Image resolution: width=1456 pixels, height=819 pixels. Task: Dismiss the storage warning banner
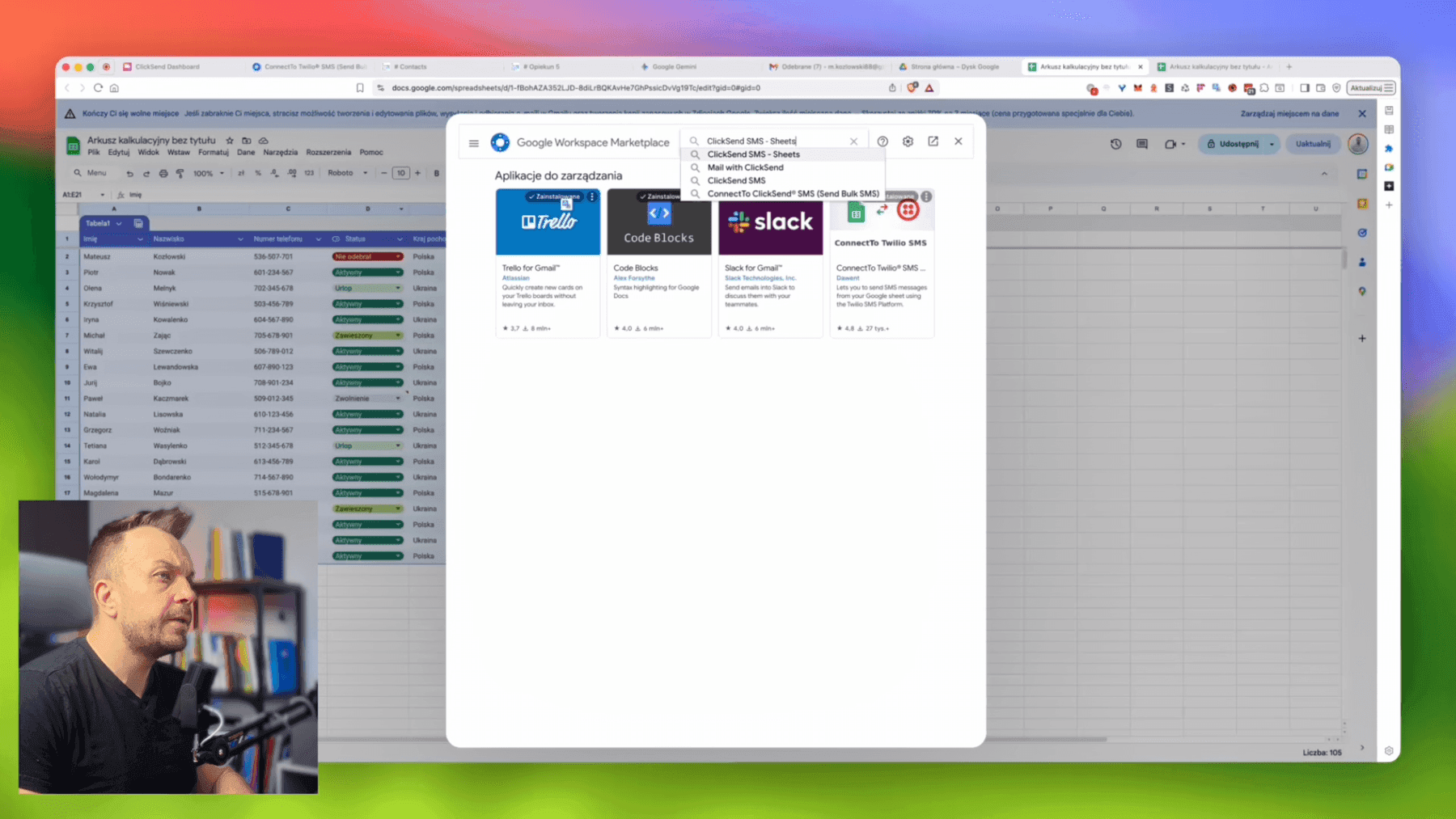point(1362,114)
